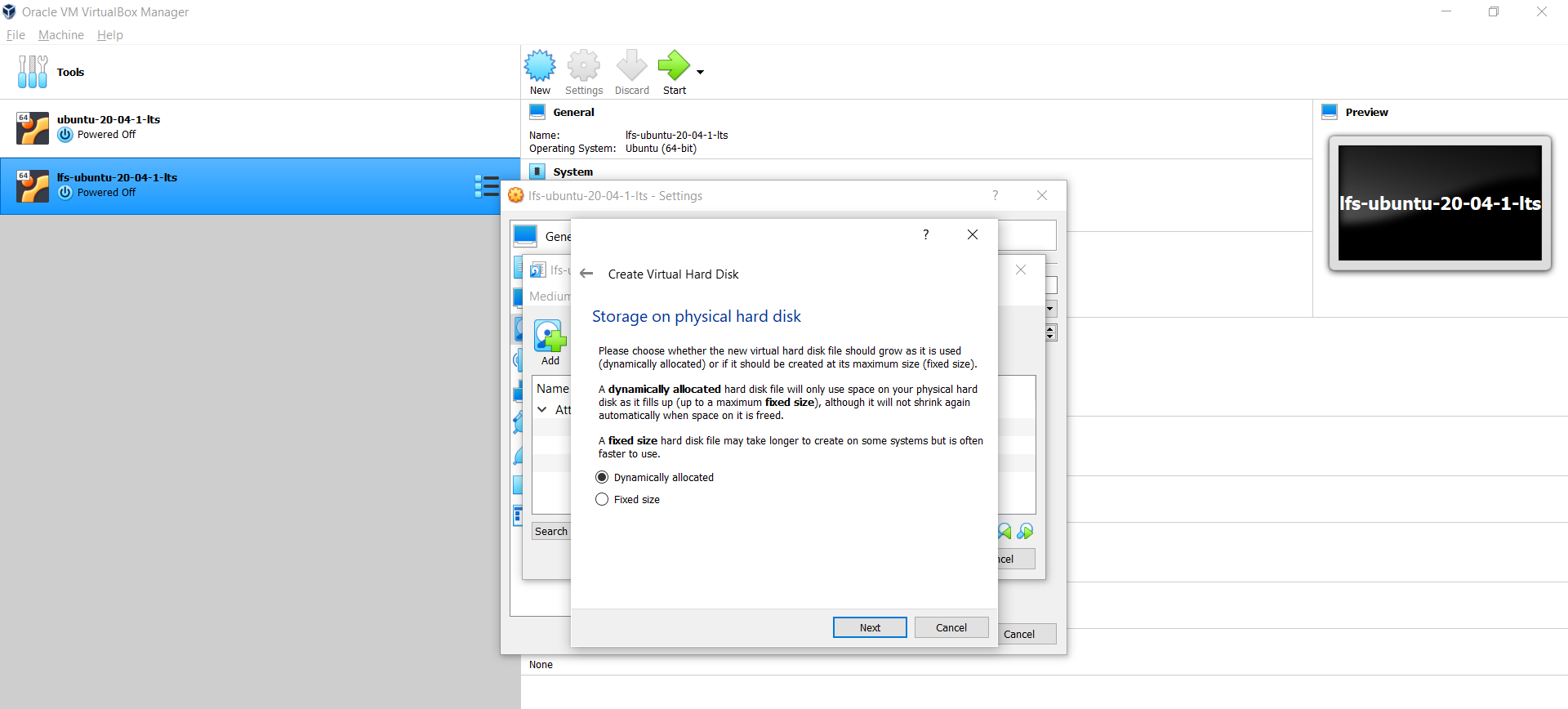Restore down the VirtualBox Manager window
This screenshot has width=1568, height=709.
(x=1494, y=11)
